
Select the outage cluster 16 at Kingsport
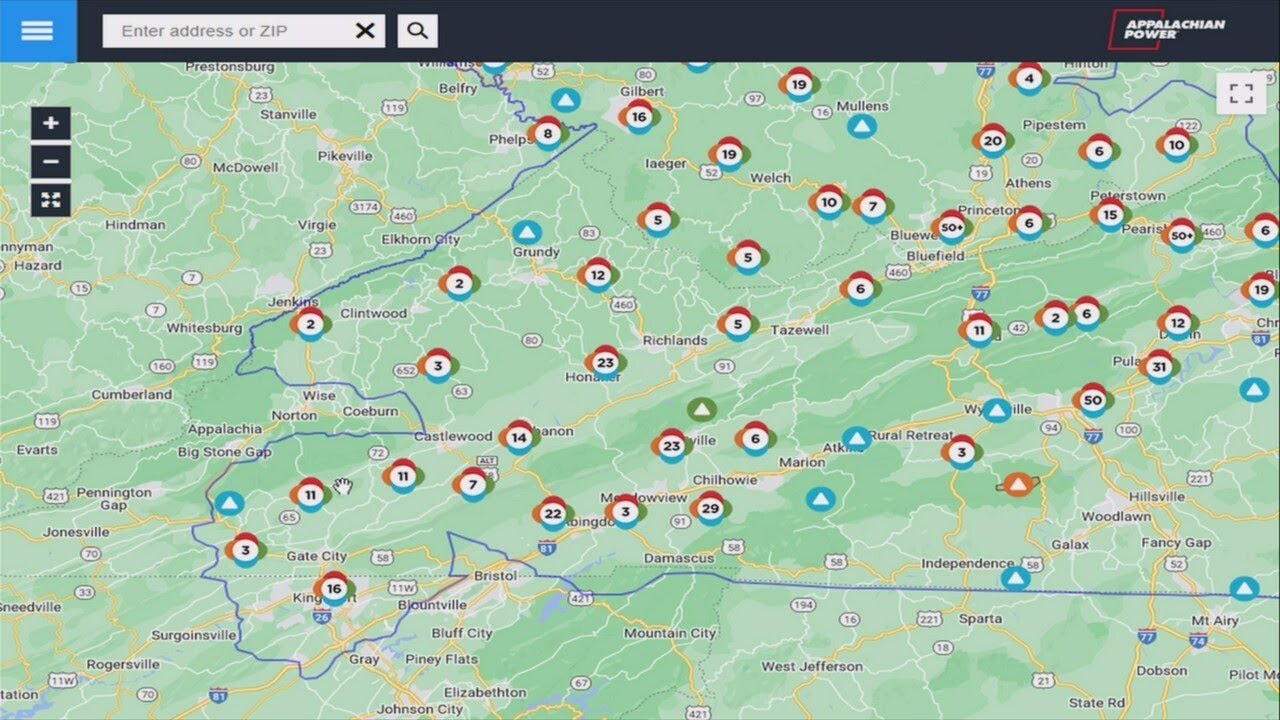click(333, 589)
